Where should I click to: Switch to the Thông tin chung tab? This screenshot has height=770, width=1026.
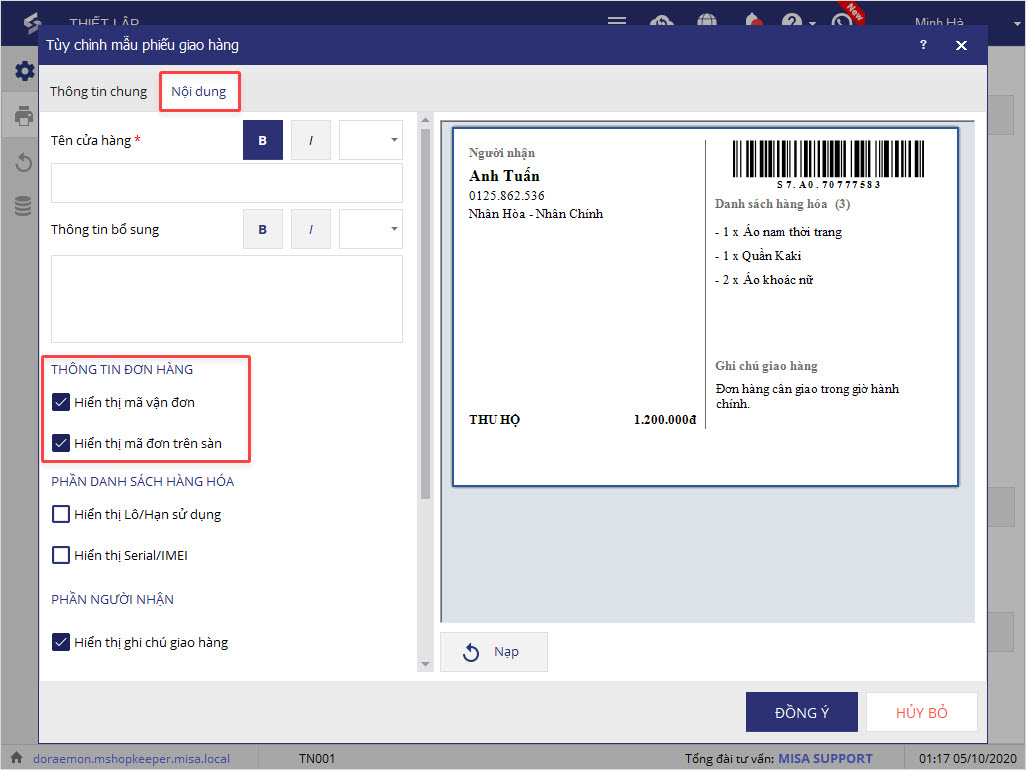(99, 92)
